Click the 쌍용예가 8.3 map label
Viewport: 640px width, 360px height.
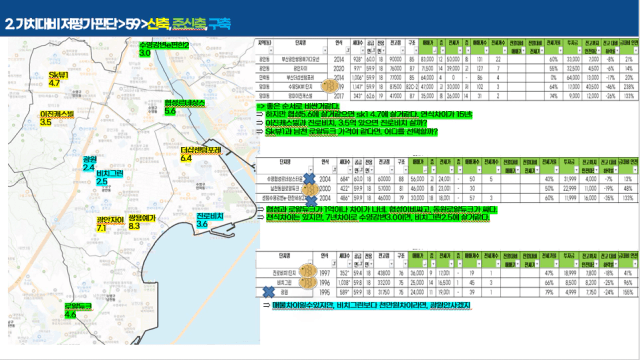142,222
